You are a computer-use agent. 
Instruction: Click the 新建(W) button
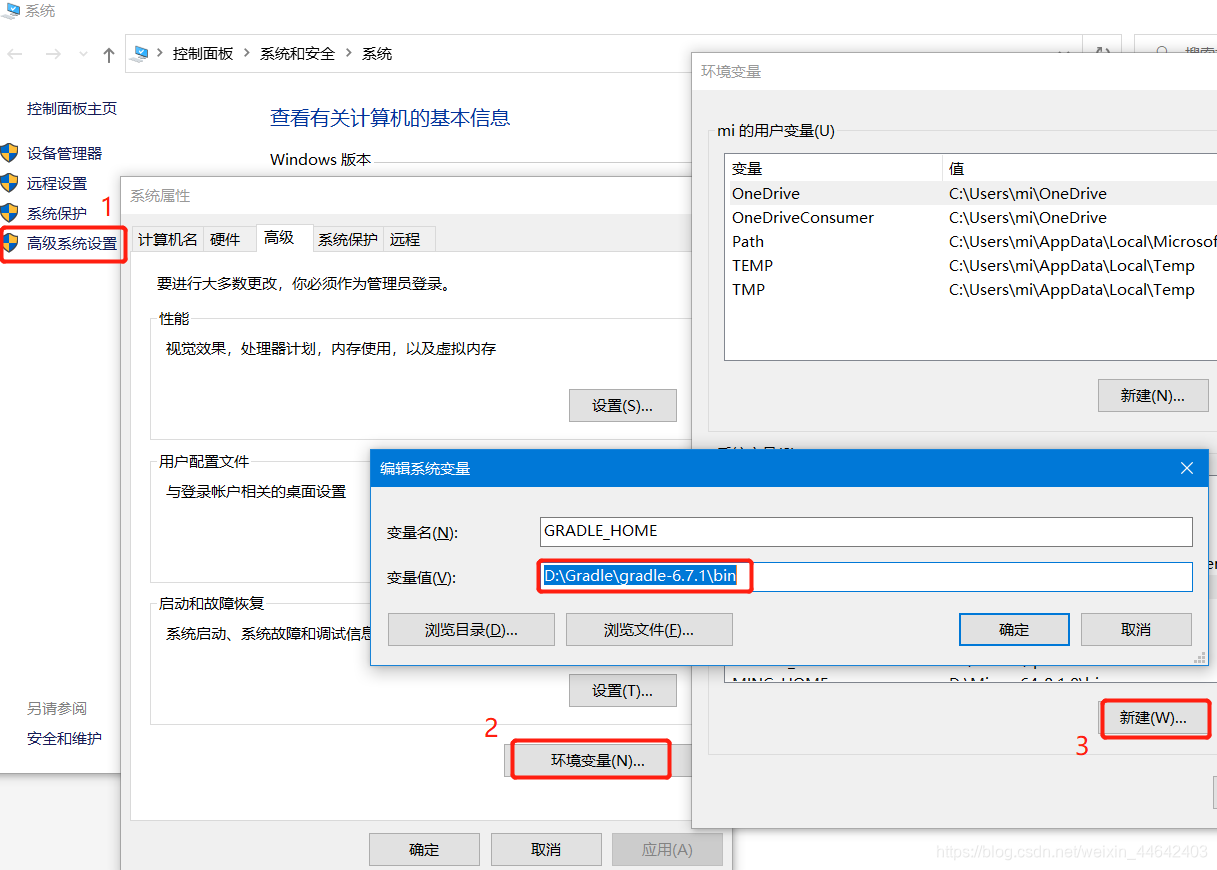pyautogui.click(x=1155, y=719)
